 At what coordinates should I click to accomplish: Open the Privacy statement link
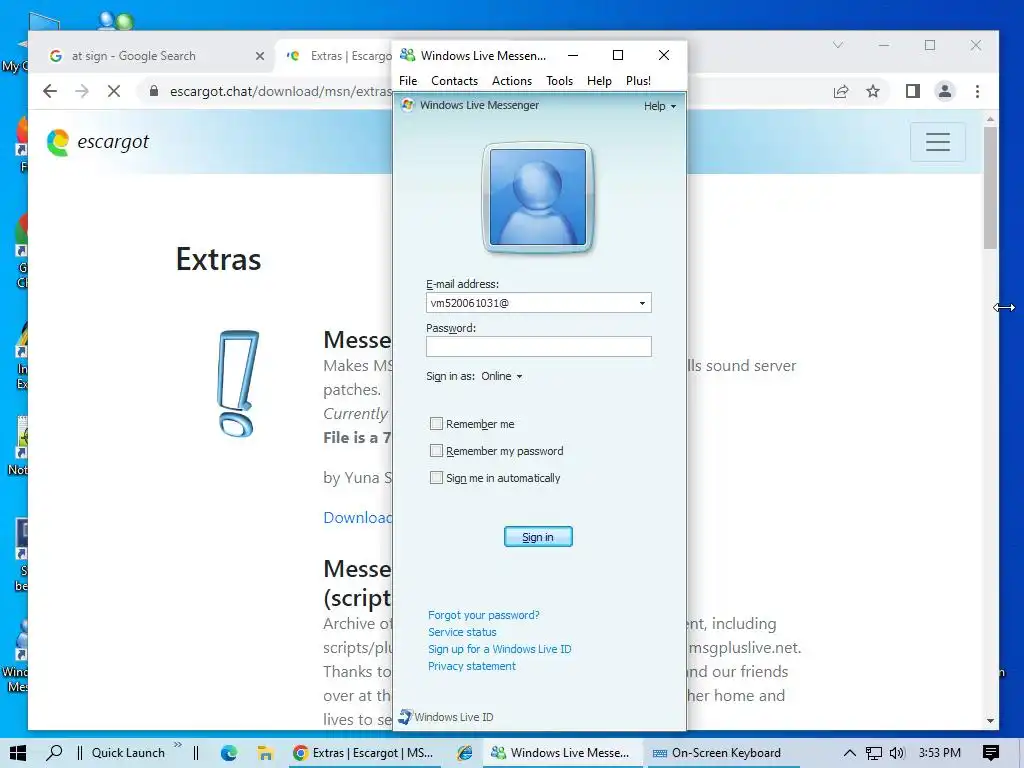click(x=472, y=666)
